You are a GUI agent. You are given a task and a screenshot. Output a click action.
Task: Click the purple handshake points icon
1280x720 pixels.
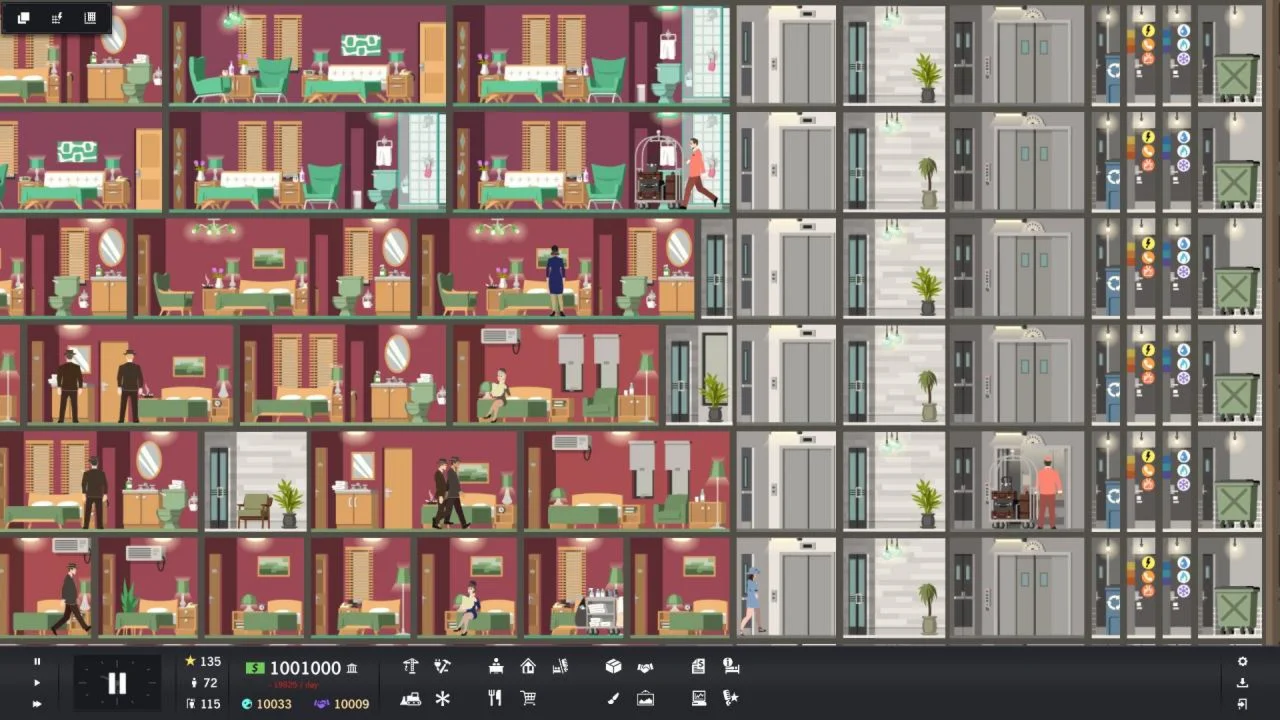click(x=322, y=704)
